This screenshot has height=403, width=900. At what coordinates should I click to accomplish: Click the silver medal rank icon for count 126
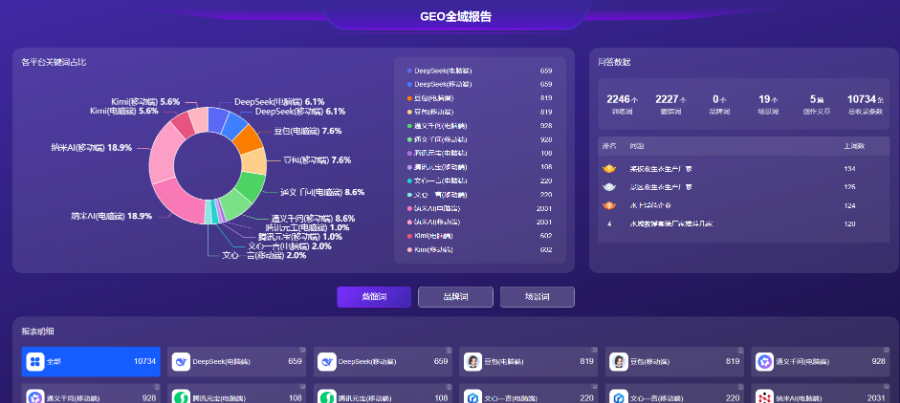609,187
